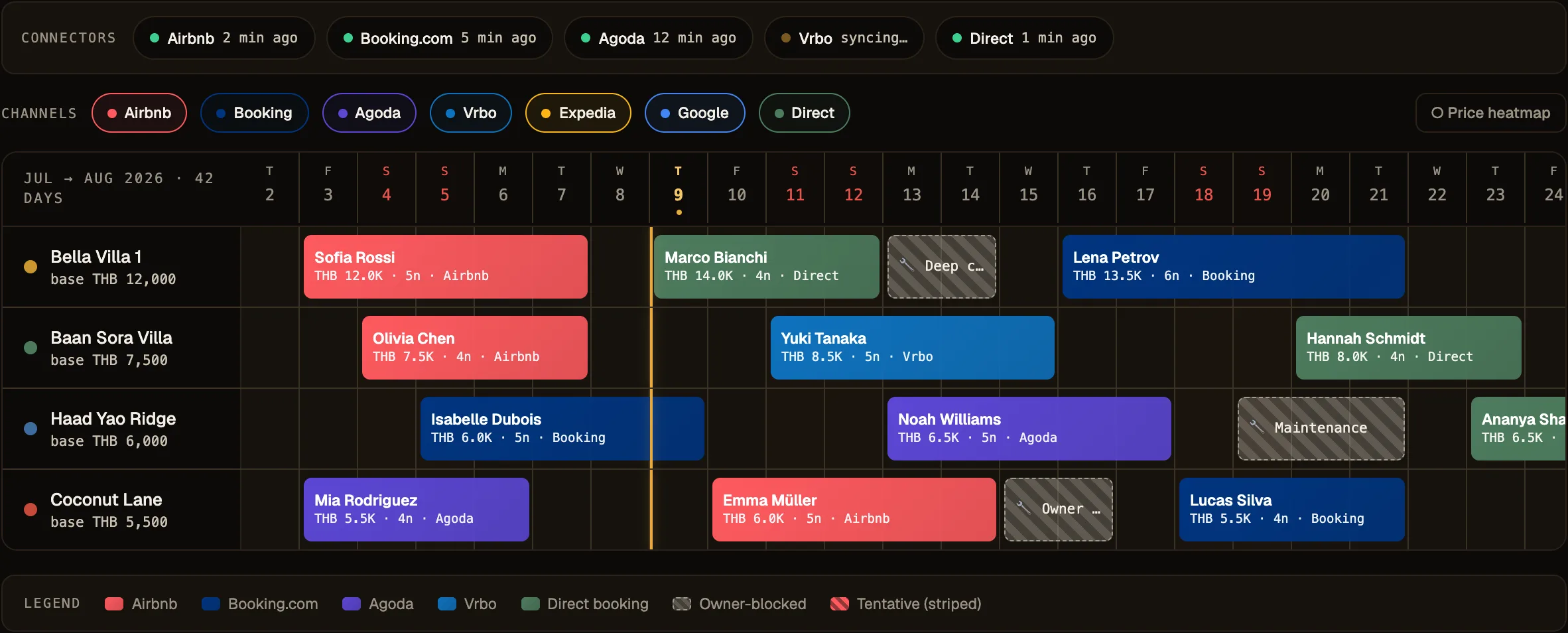
Task: Select the Thursday 2 date header
Action: (x=270, y=188)
